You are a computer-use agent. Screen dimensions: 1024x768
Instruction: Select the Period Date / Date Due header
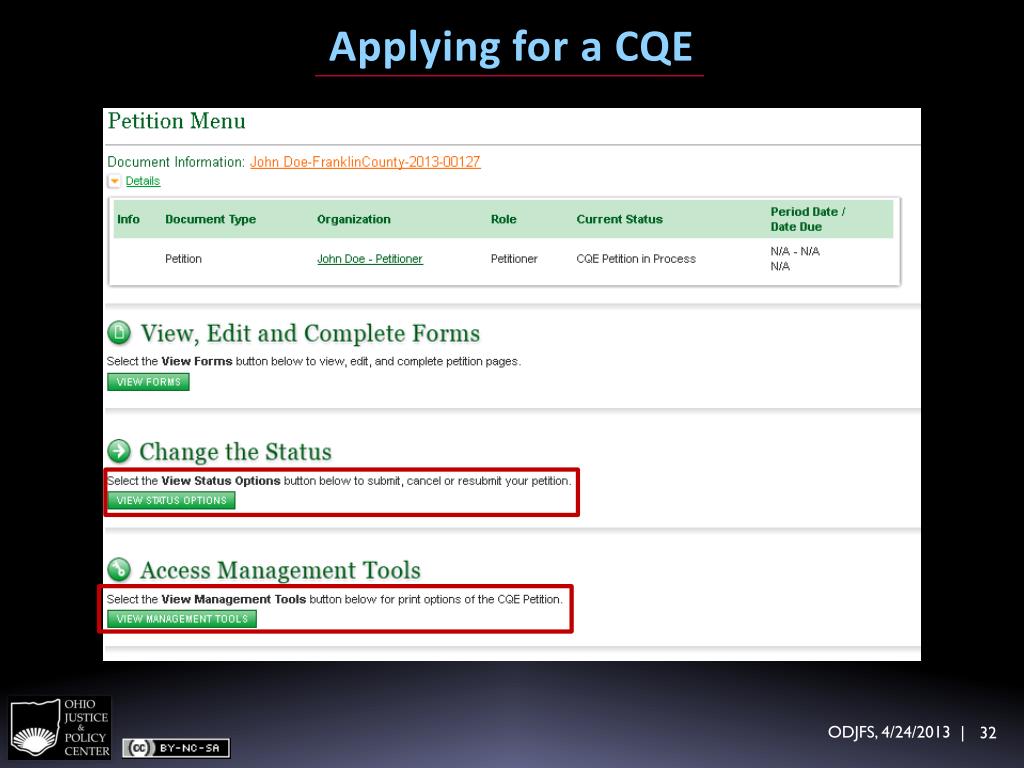point(807,219)
